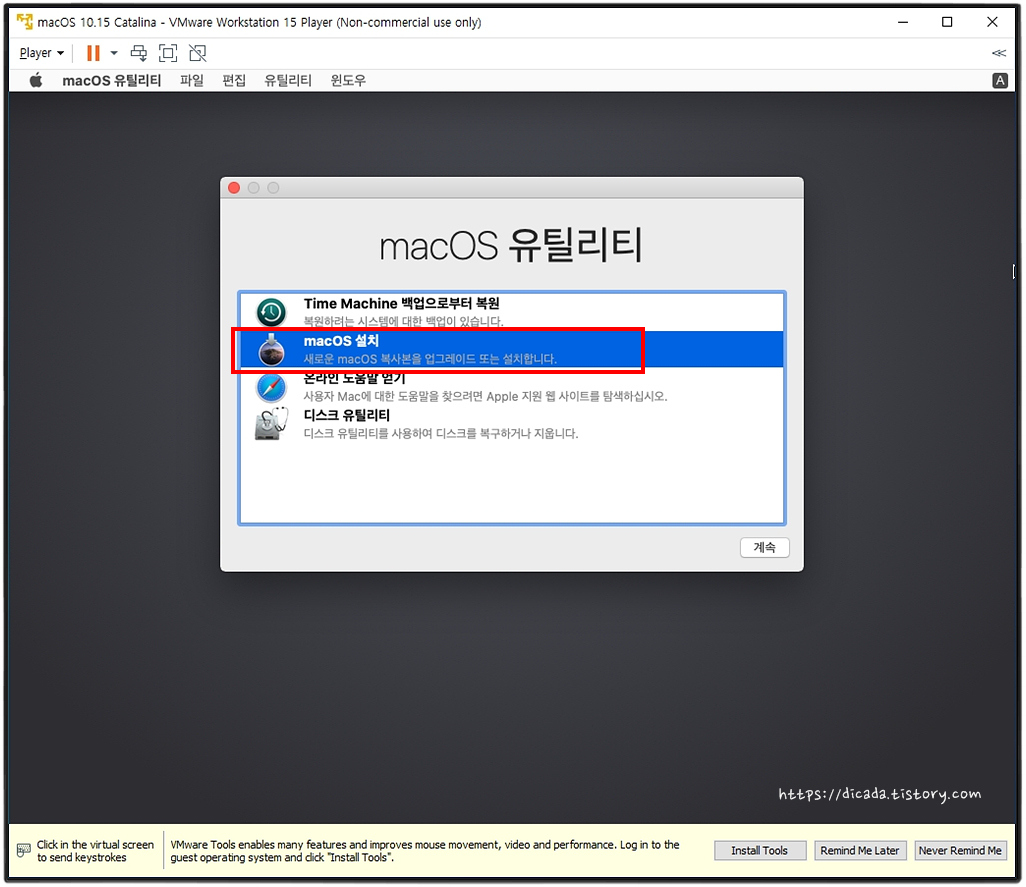Open the Player menu
Image resolution: width=1026 pixels, height=887 pixels.
41,53
